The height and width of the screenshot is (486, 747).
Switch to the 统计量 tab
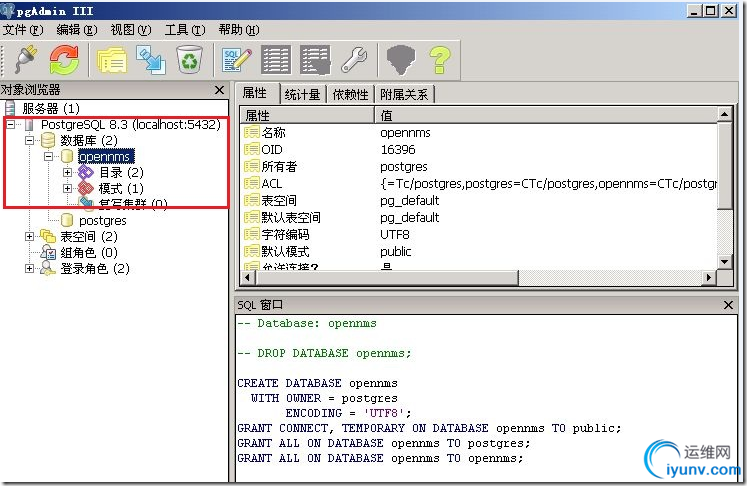[x=302, y=94]
